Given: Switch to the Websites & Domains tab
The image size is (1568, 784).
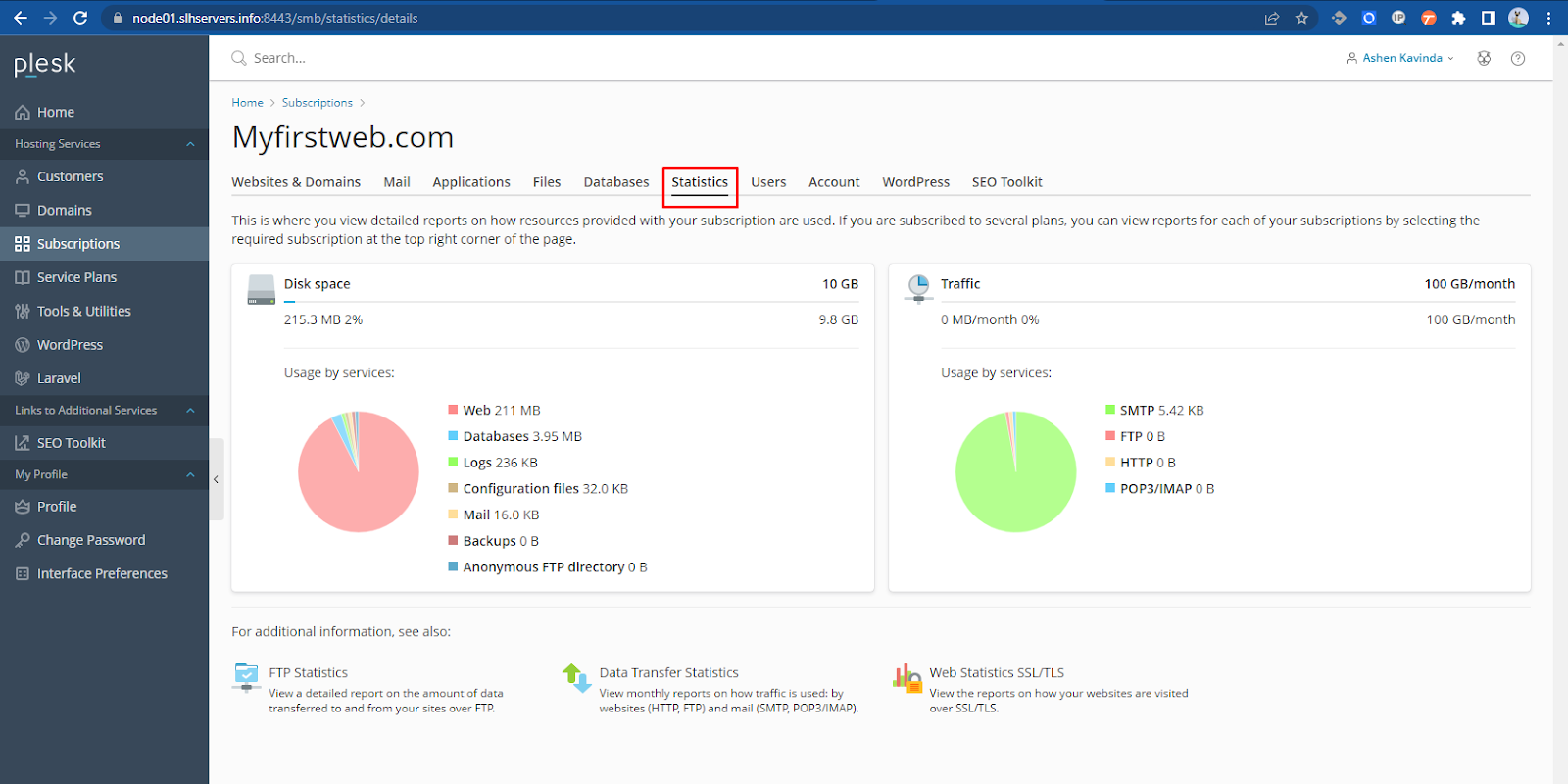Looking at the screenshot, I should (296, 182).
